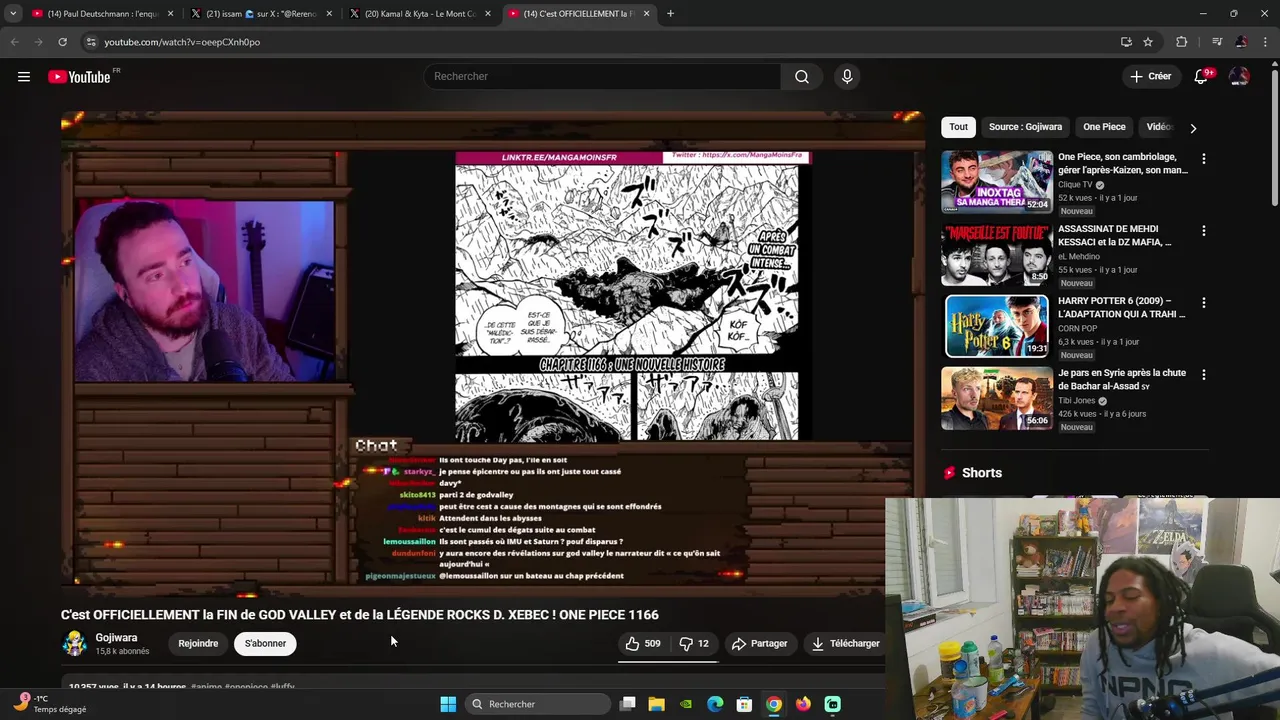The height and width of the screenshot is (720, 1280).
Task: Open the account avatar menu
Action: pos(1239,77)
